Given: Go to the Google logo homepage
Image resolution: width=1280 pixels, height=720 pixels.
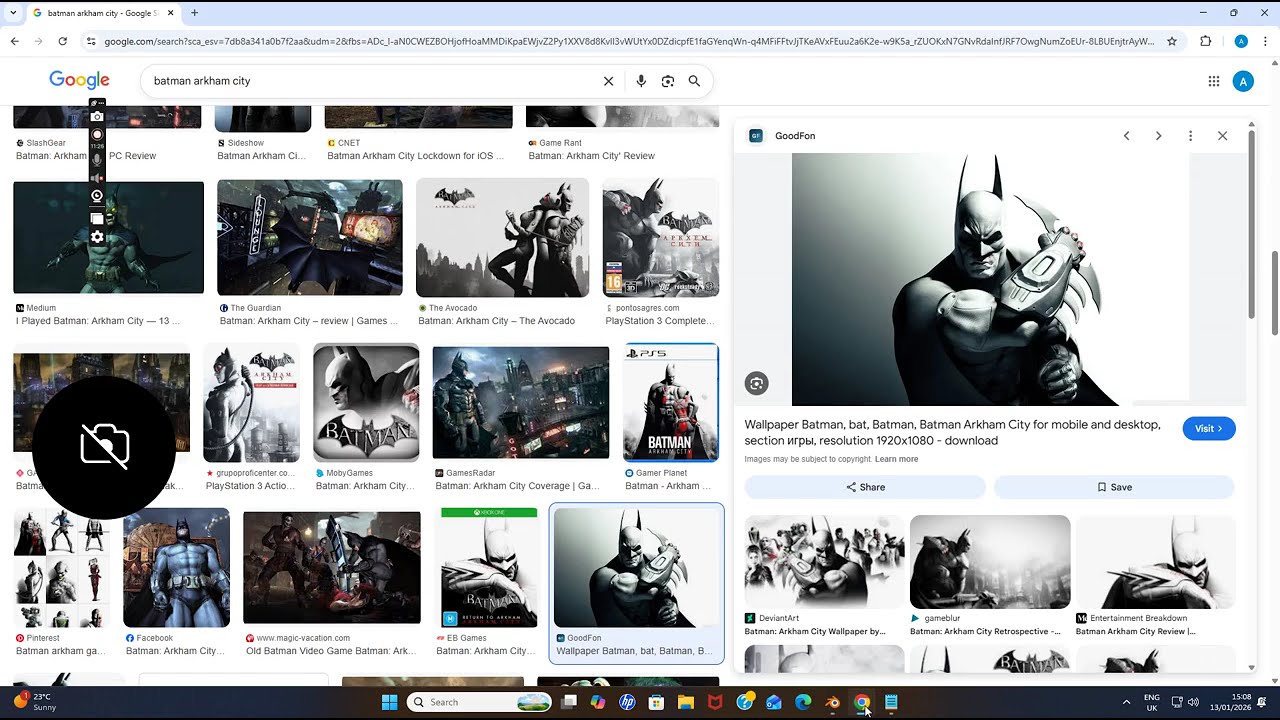Looking at the screenshot, I should pyautogui.click(x=79, y=80).
